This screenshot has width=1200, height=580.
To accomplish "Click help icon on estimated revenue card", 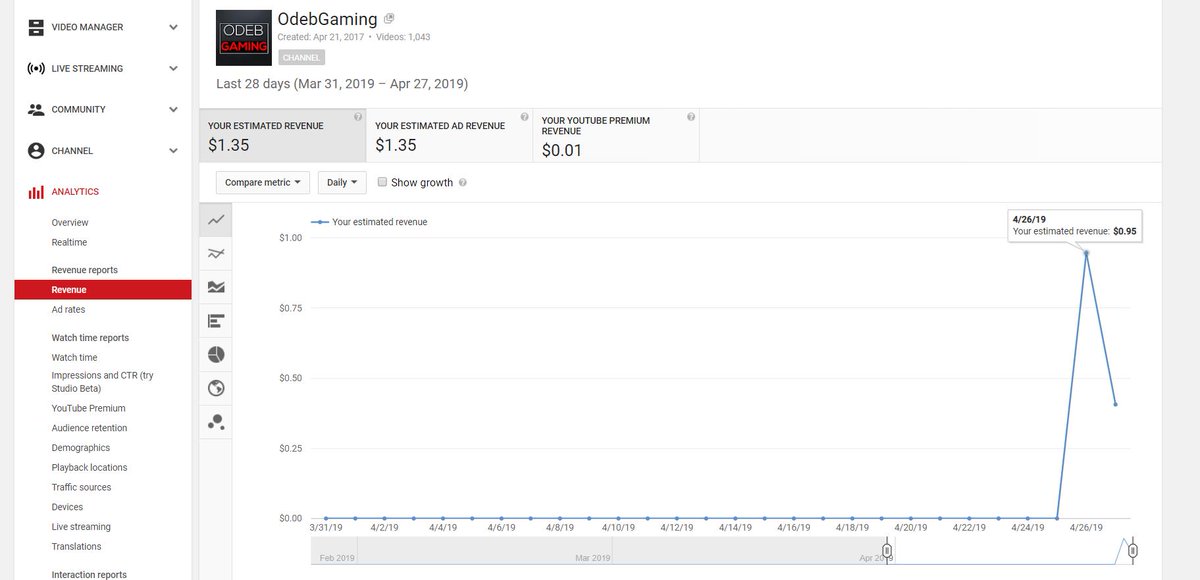I will pos(358,117).
